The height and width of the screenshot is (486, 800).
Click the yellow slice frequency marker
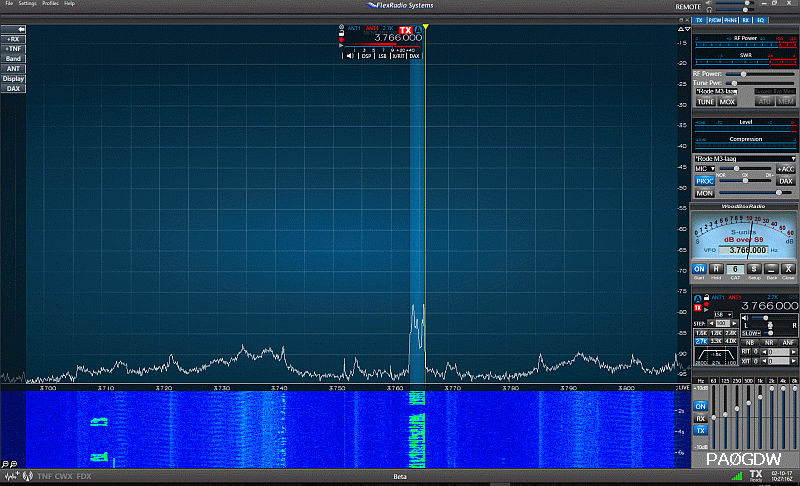[425, 26]
